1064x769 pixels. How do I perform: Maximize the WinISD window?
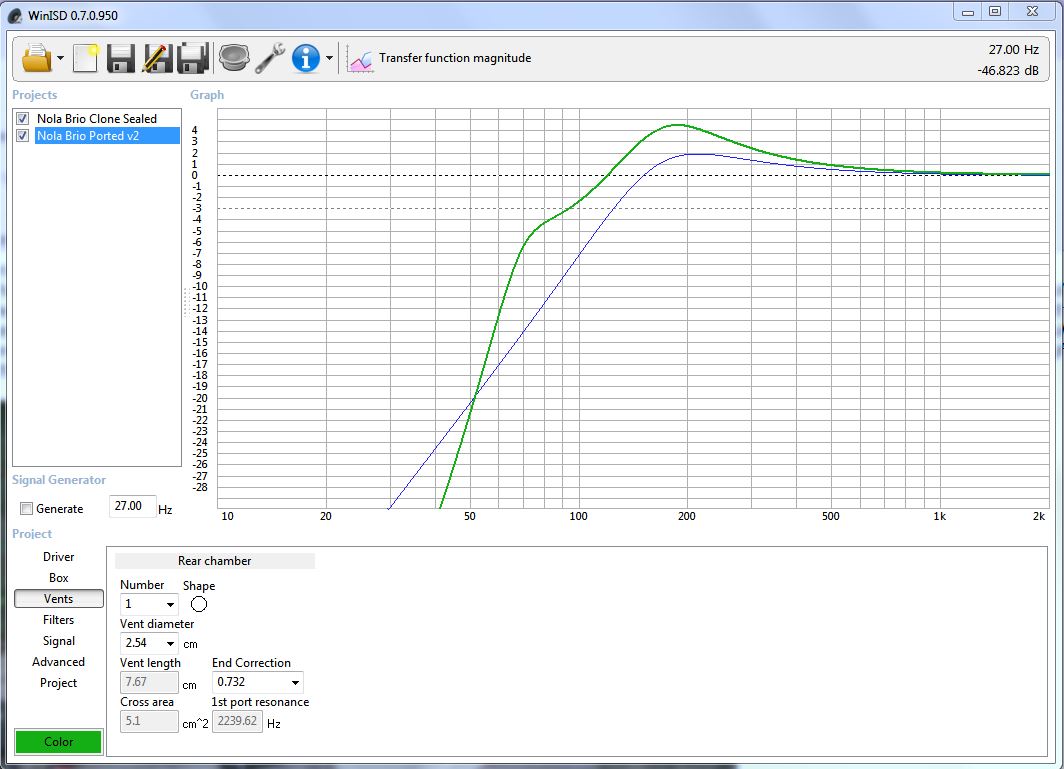coord(995,12)
